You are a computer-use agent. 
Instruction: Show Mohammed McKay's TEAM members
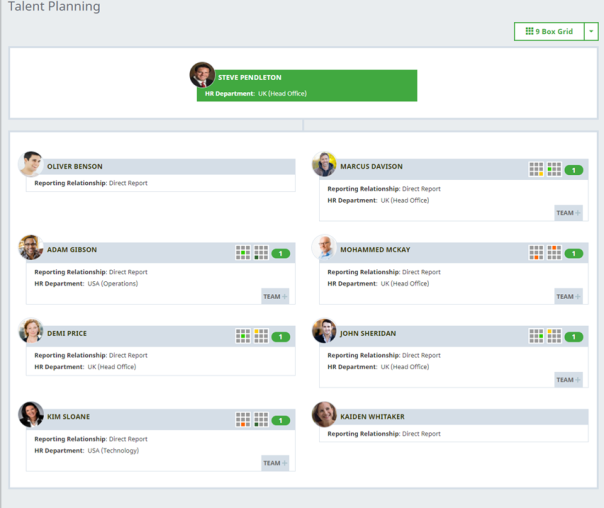coord(568,296)
